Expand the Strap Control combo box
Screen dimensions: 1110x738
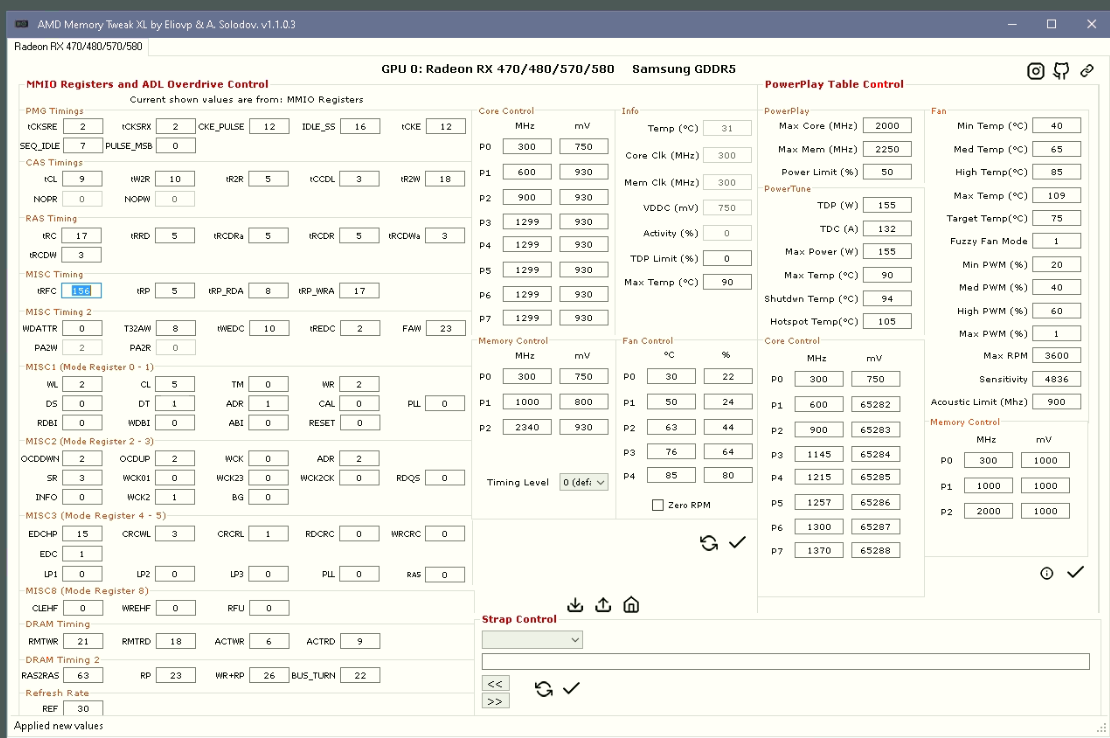pyautogui.click(x=532, y=640)
